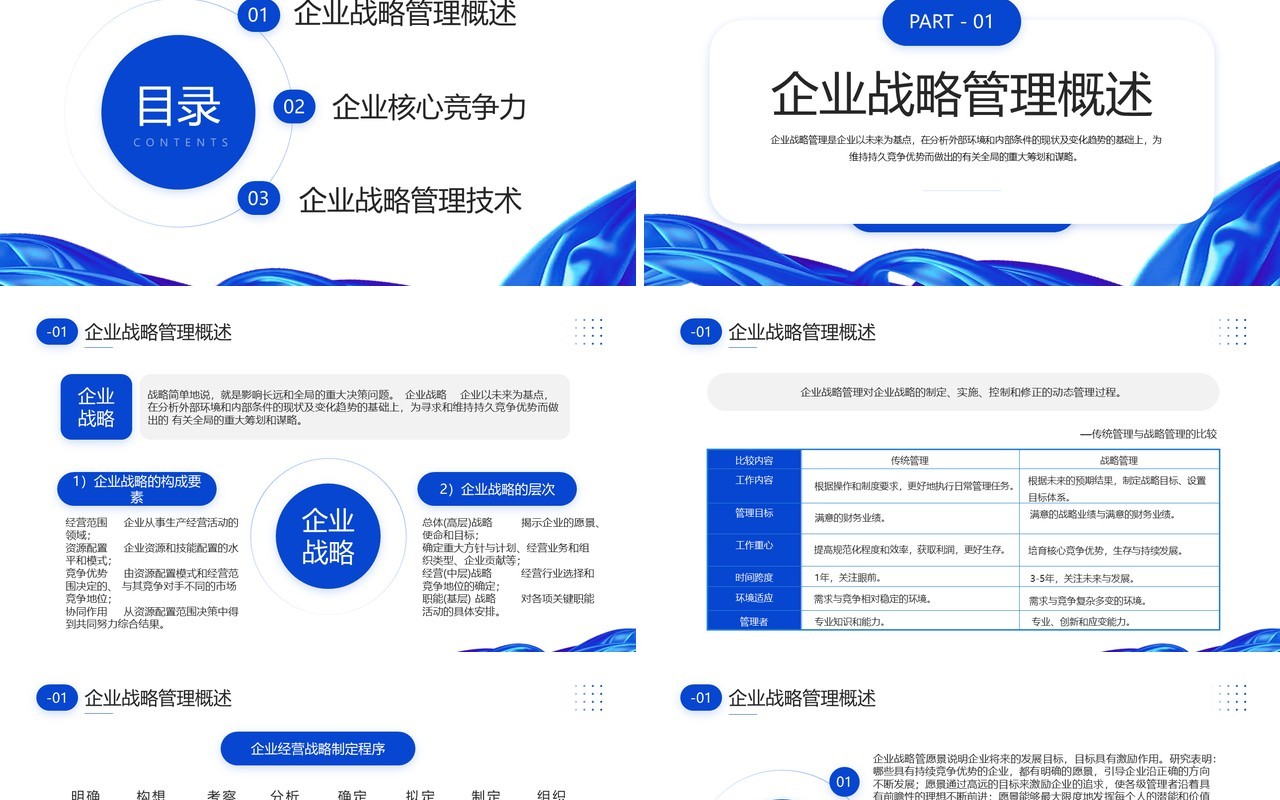Select text block starting 经营范围 企业从事生产经营活动的领域
The height and width of the screenshot is (800, 1280).
(x=152, y=573)
